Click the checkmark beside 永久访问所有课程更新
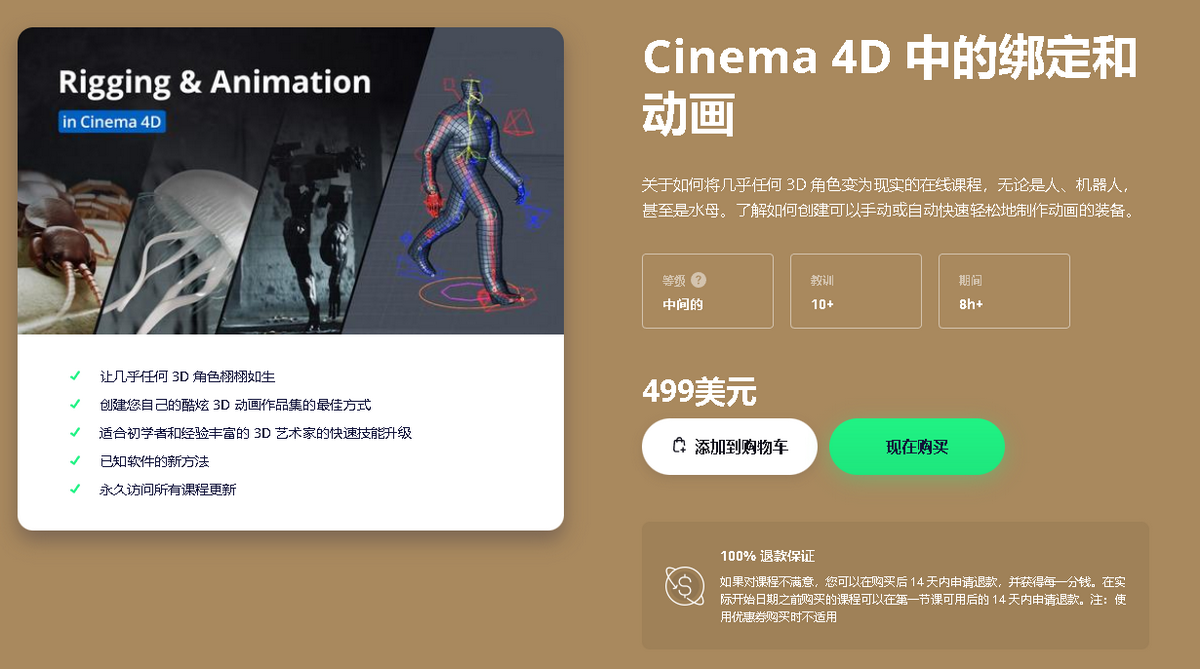 point(75,489)
